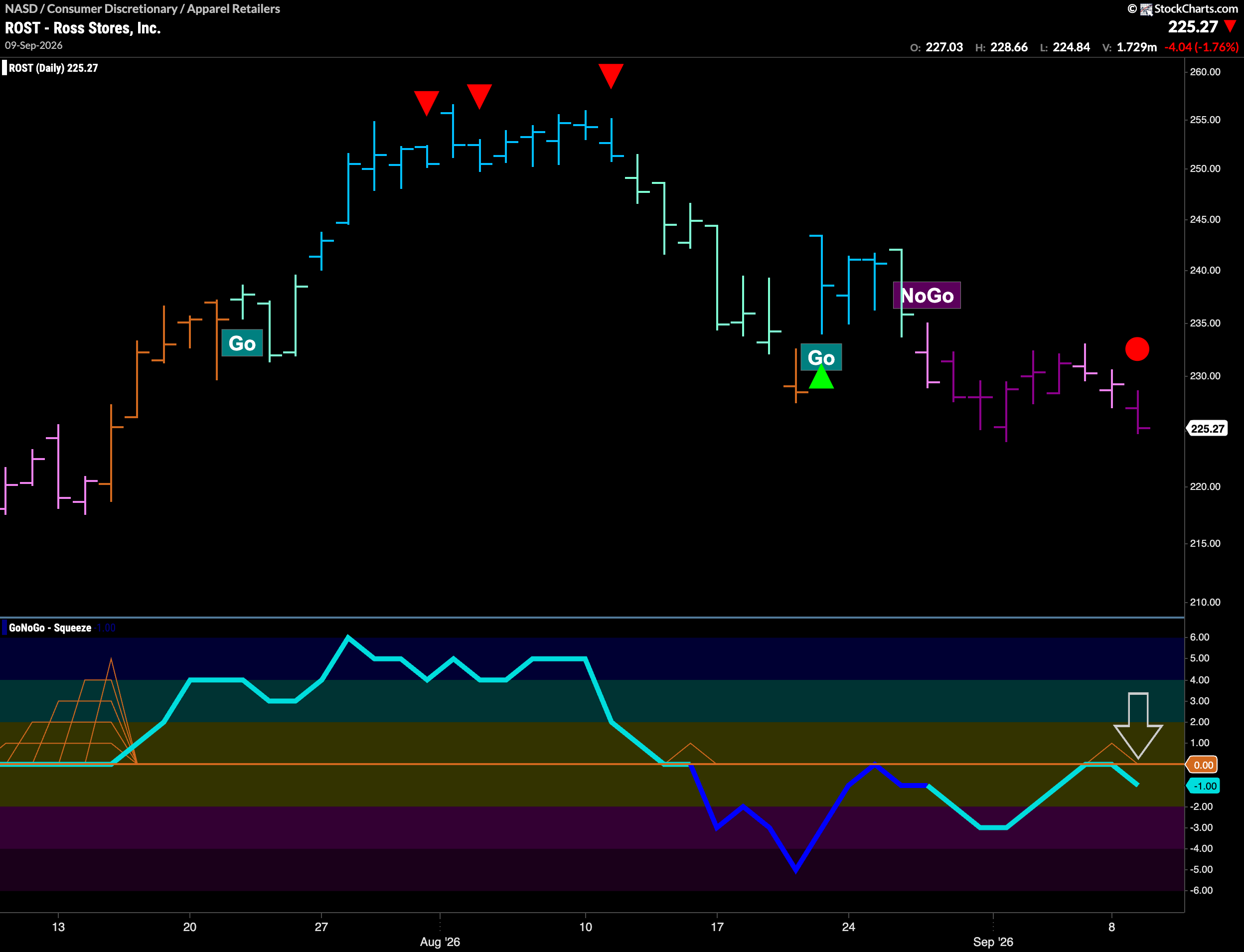The image size is (1244, 952).
Task: Click the red circle marker near September 8 bars
Action: coord(1137,349)
